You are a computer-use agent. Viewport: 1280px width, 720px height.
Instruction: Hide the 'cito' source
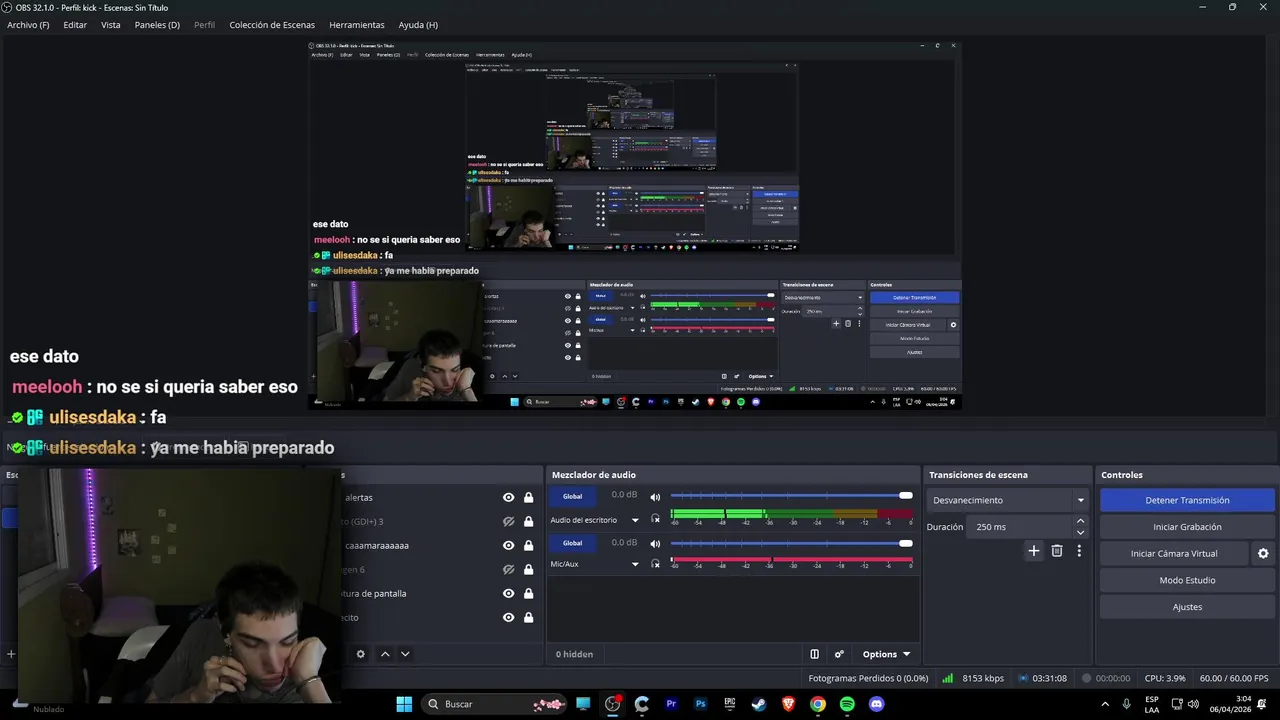pyautogui.click(x=509, y=617)
